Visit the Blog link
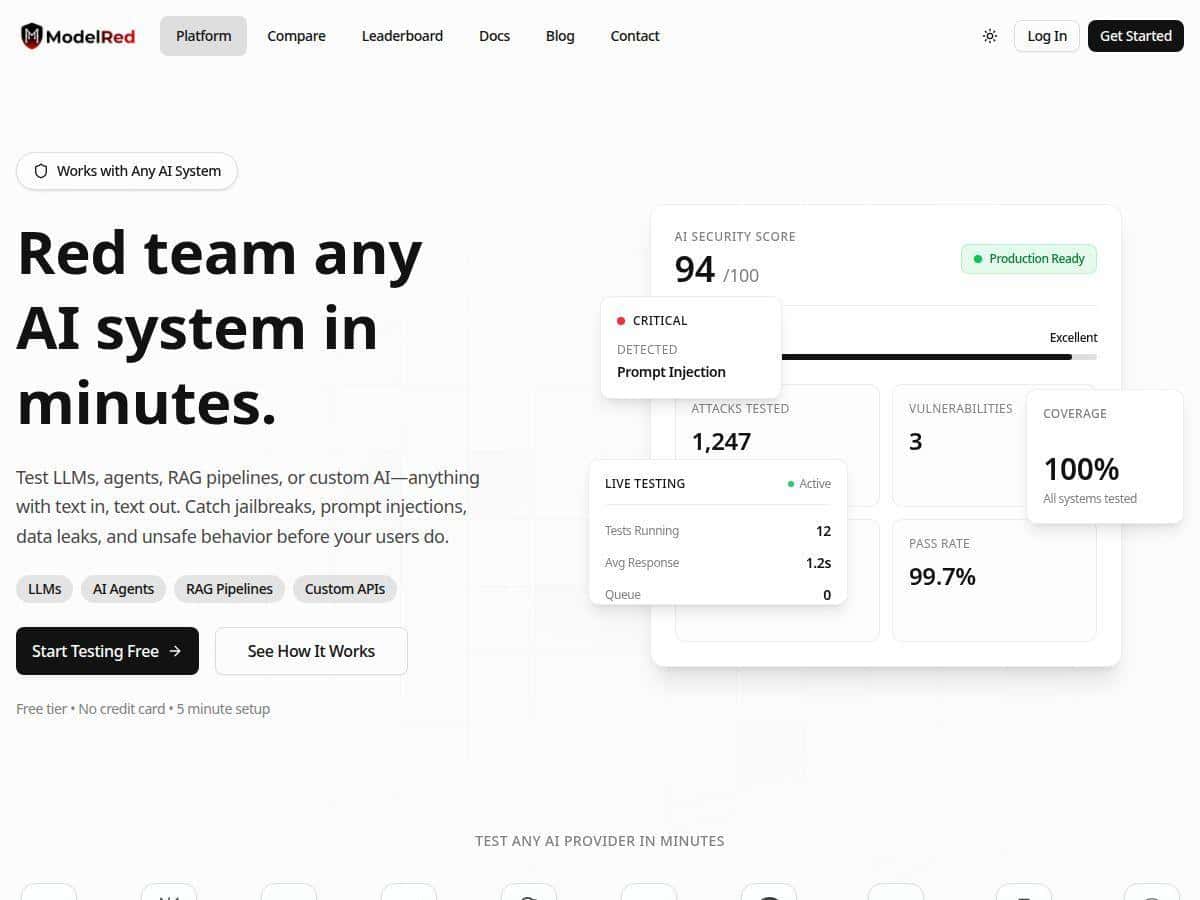The height and width of the screenshot is (900, 1200). pyautogui.click(x=560, y=36)
